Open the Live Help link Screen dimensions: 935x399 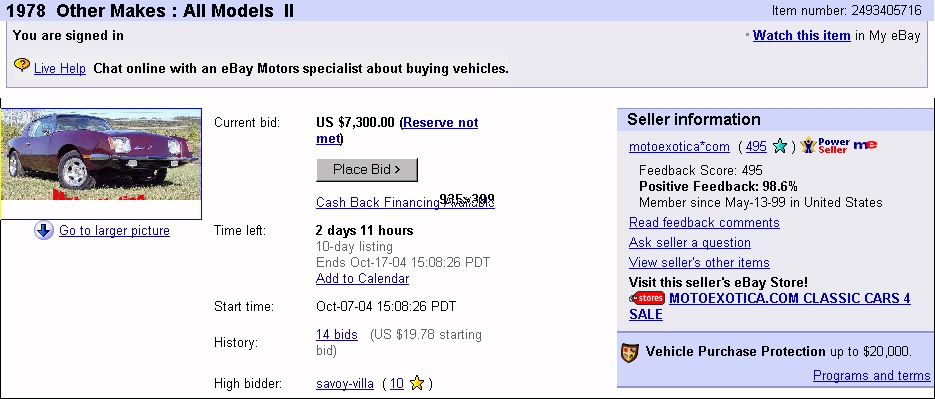pos(60,69)
